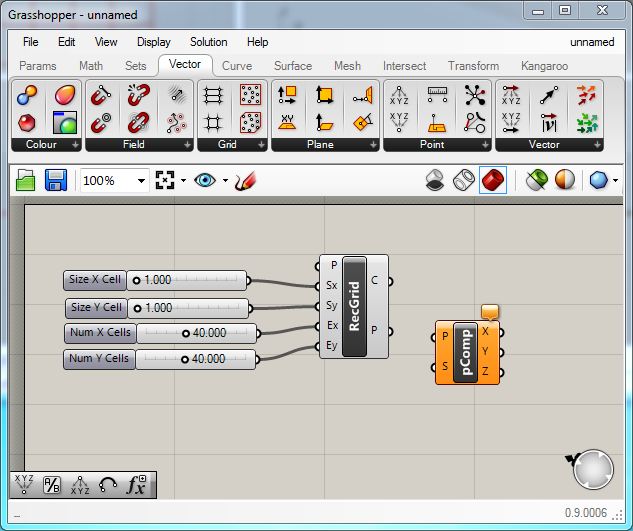Toggle the no preview display mode
633x531 pixels.
coord(435,180)
